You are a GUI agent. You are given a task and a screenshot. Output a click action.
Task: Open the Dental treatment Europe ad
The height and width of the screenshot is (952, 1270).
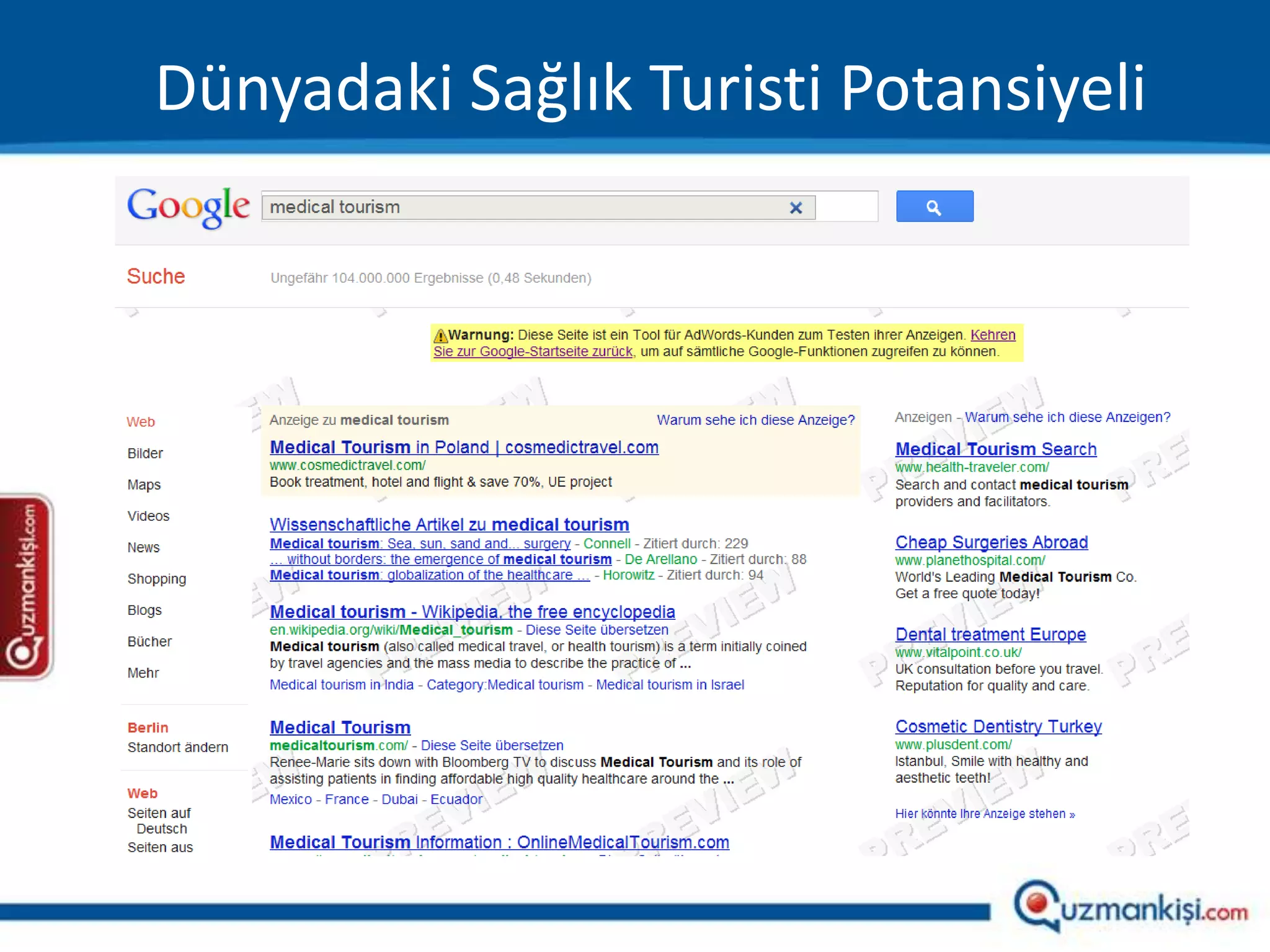(991, 635)
